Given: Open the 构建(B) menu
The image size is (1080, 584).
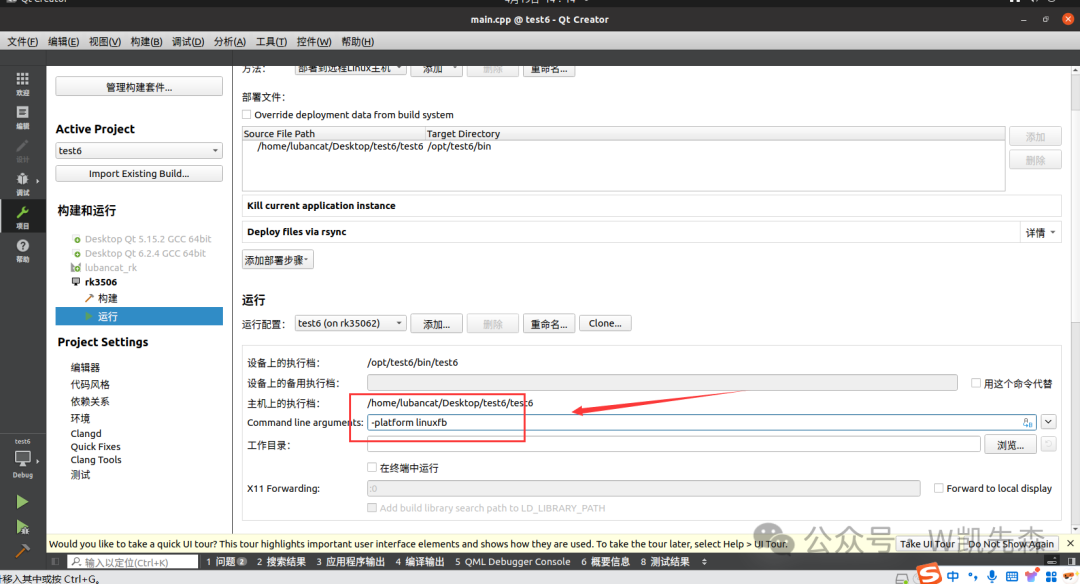Looking at the screenshot, I should point(146,41).
